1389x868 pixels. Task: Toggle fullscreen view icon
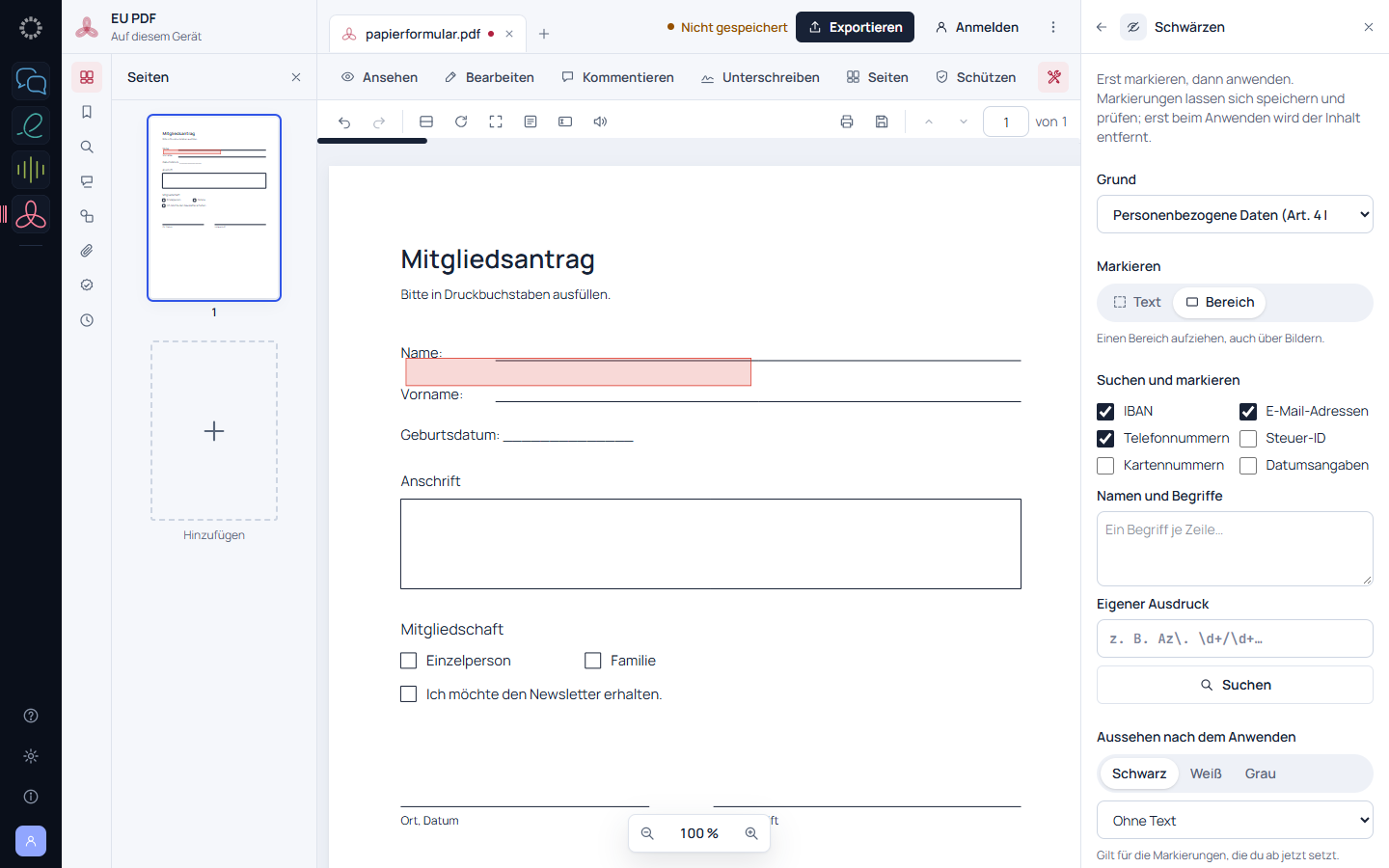(x=496, y=122)
